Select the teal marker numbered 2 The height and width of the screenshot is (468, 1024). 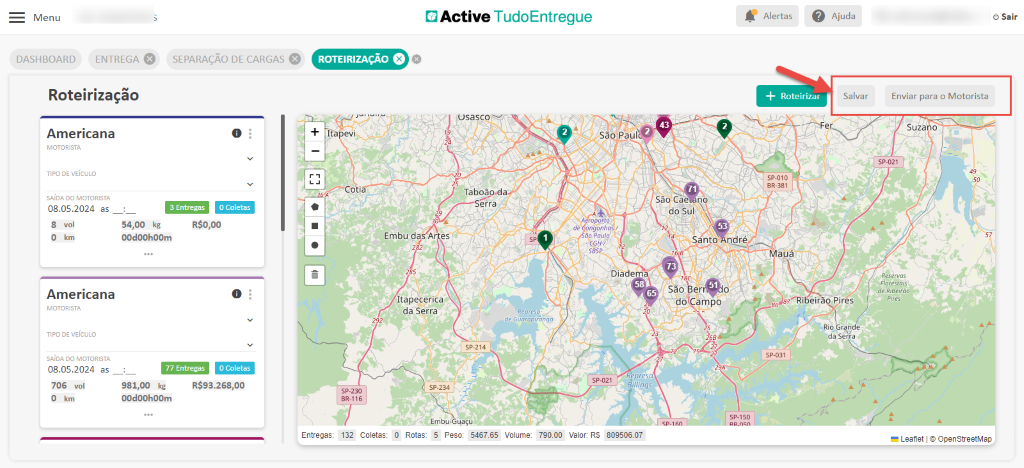click(x=564, y=134)
